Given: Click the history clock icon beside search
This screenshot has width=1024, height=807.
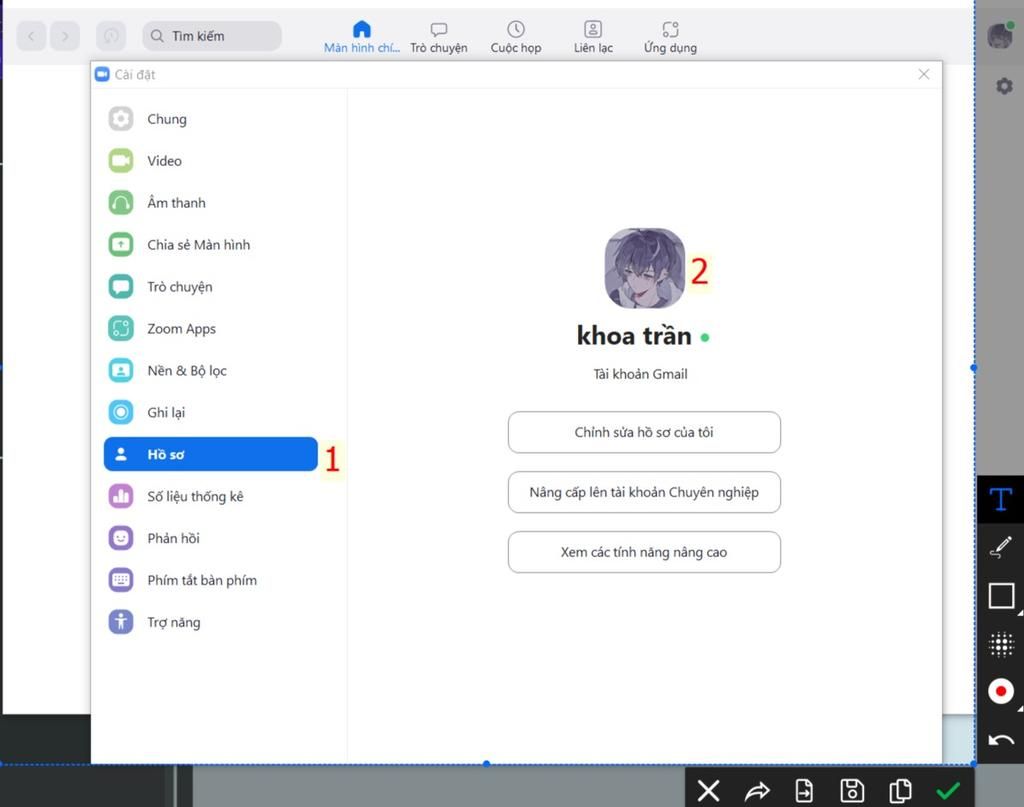Looking at the screenshot, I should pos(111,36).
